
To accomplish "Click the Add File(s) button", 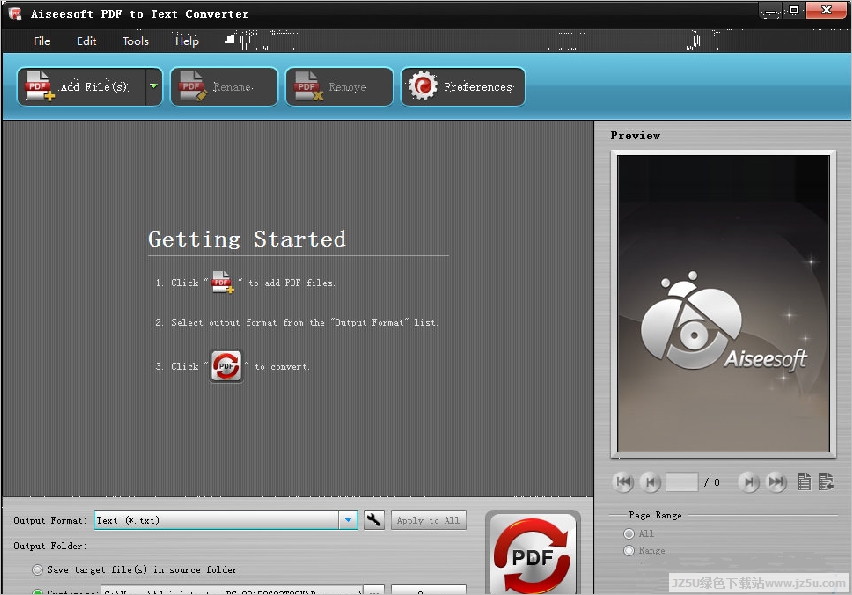I will pyautogui.click(x=82, y=87).
